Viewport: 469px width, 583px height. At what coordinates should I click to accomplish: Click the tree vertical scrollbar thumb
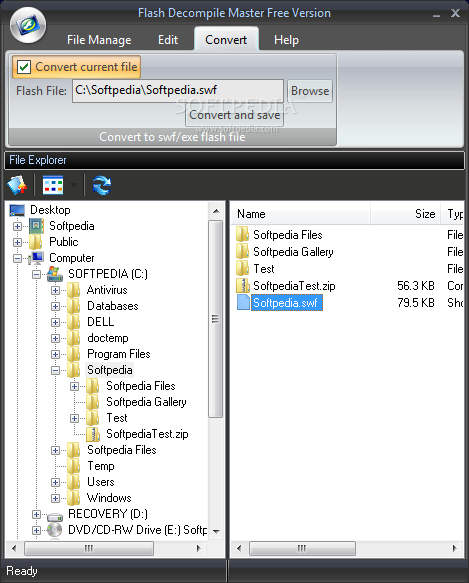pyautogui.click(x=216, y=319)
